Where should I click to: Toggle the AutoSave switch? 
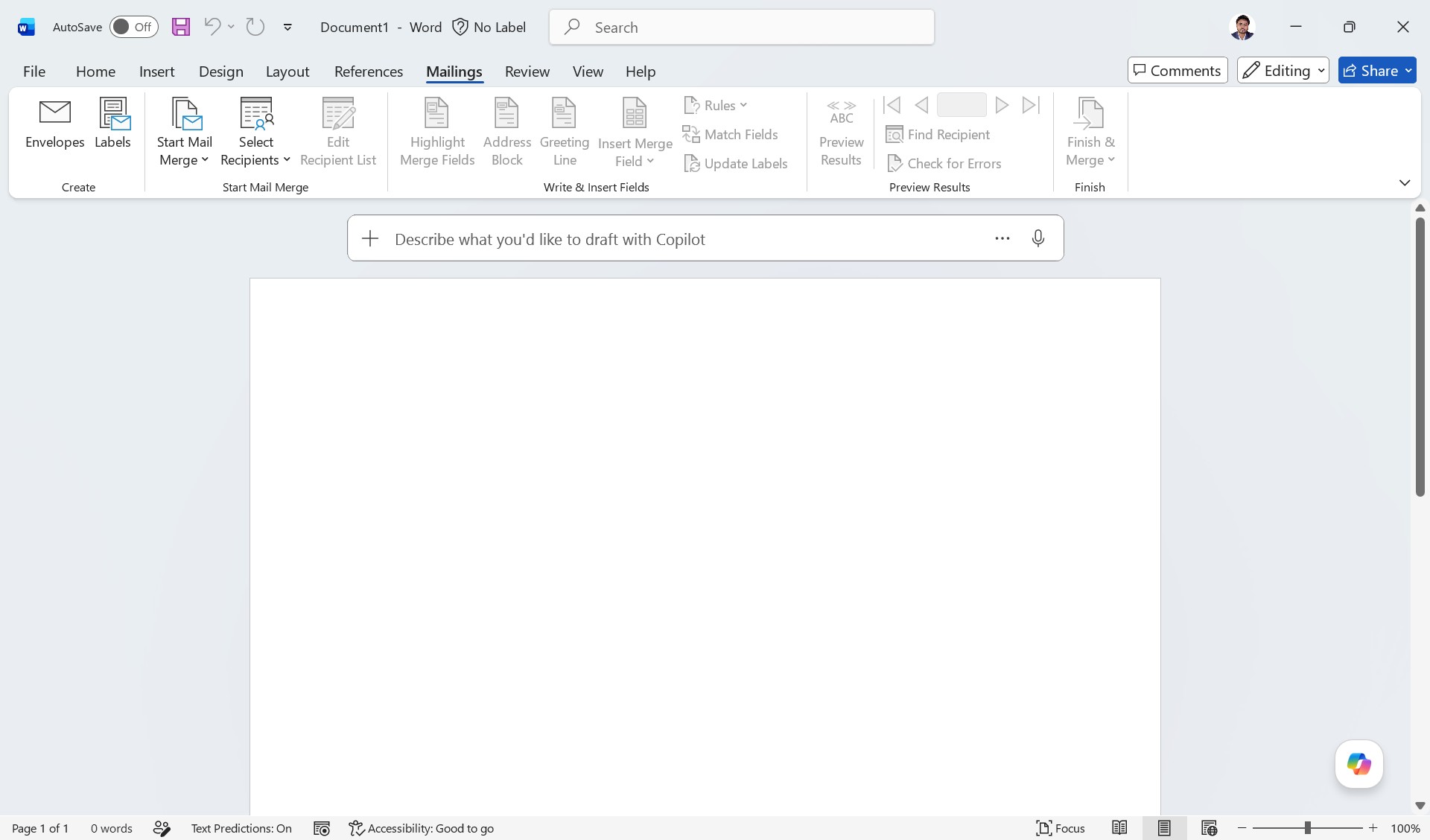134,27
